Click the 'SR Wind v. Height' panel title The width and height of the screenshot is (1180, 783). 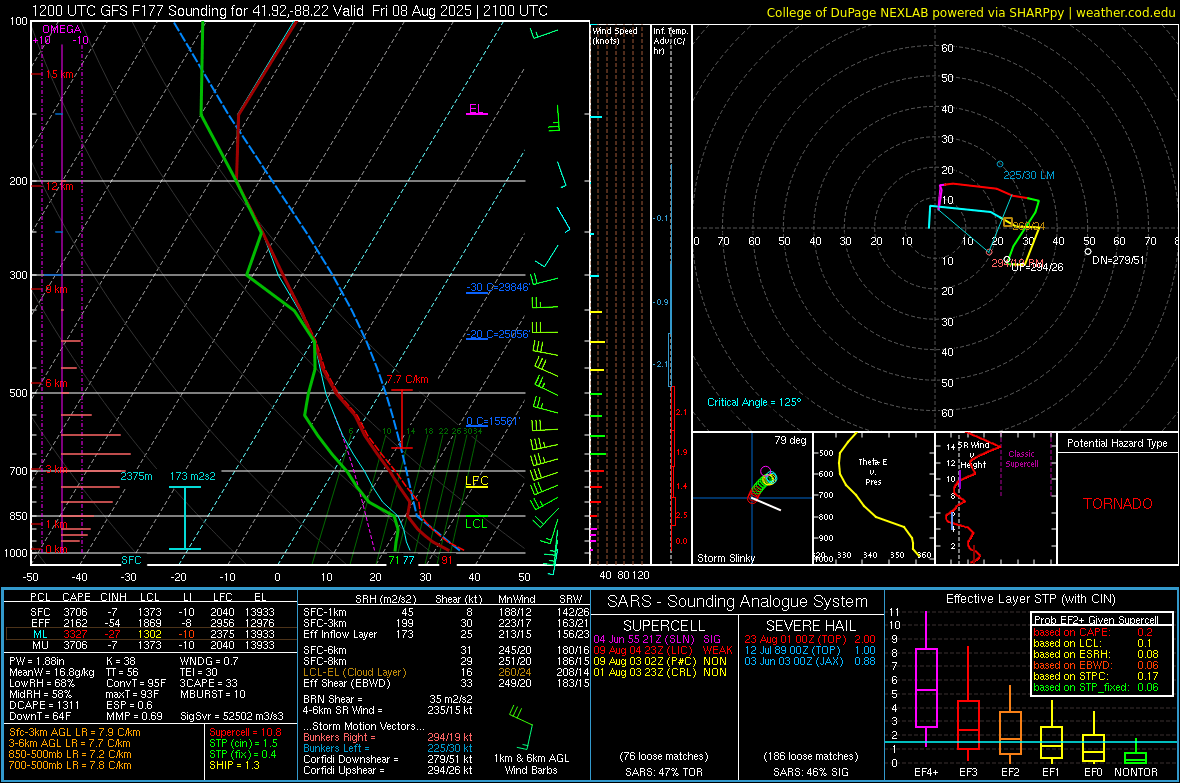(973, 455)
